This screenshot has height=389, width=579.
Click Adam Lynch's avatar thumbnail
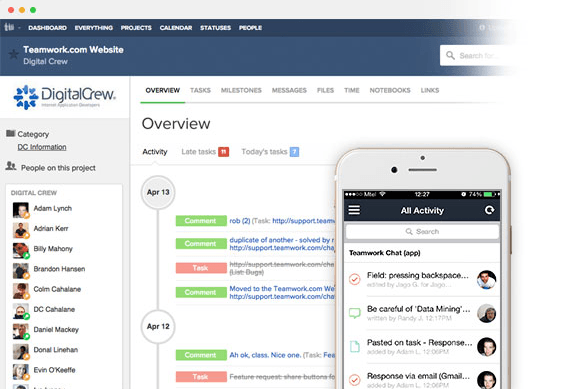tap(21, 210)
